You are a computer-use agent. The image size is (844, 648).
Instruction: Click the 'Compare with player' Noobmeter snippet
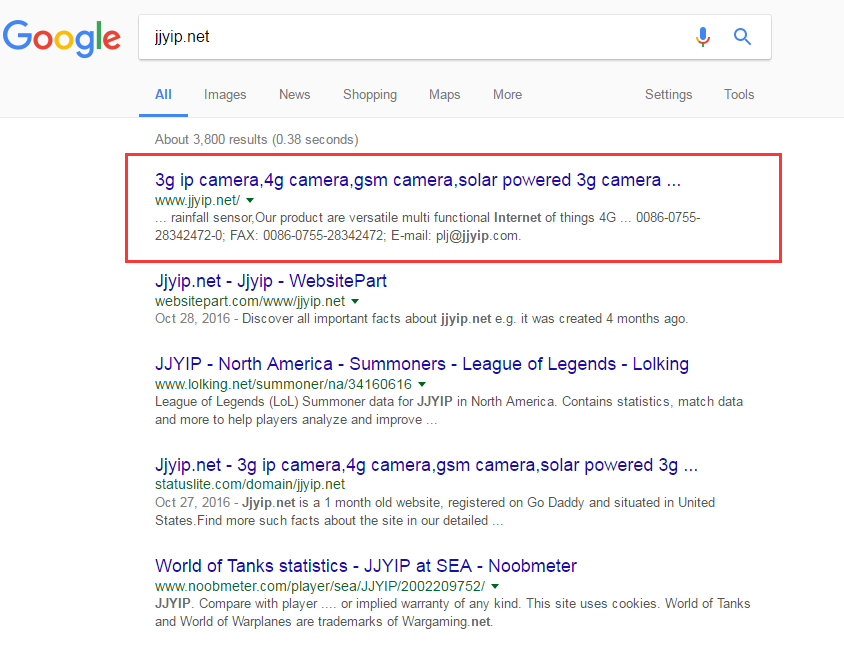(x=453, y=612)
